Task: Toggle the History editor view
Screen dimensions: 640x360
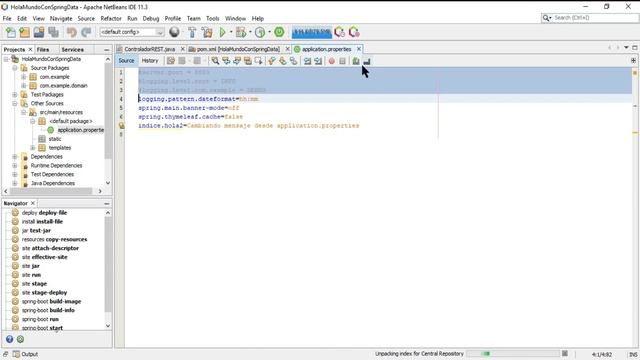Action: click(x=150, y=60)
